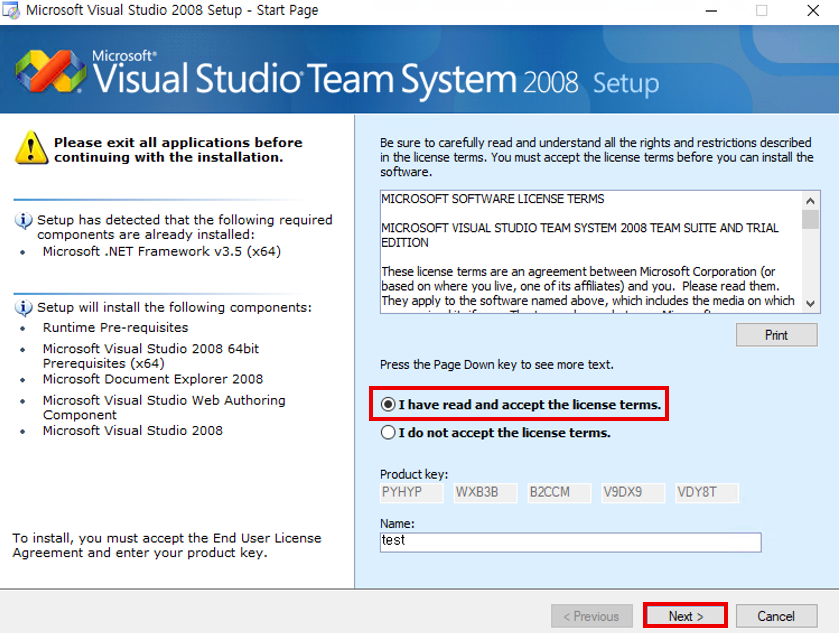
Task: Click the license text scrollbar up arrow
Action: tap(809, 199)
